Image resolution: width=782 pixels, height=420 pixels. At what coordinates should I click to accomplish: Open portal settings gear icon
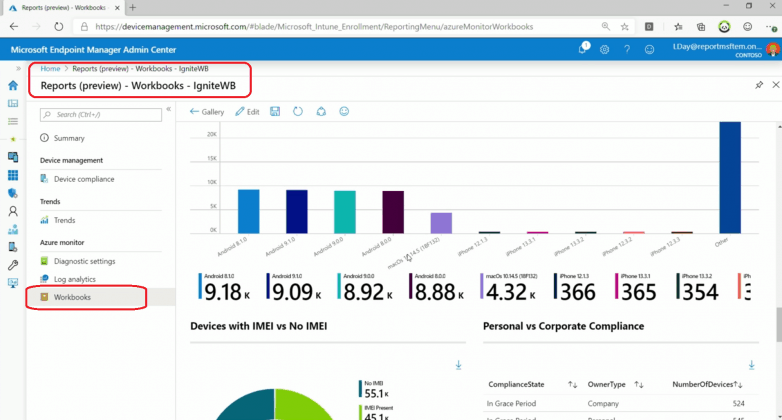604,48
